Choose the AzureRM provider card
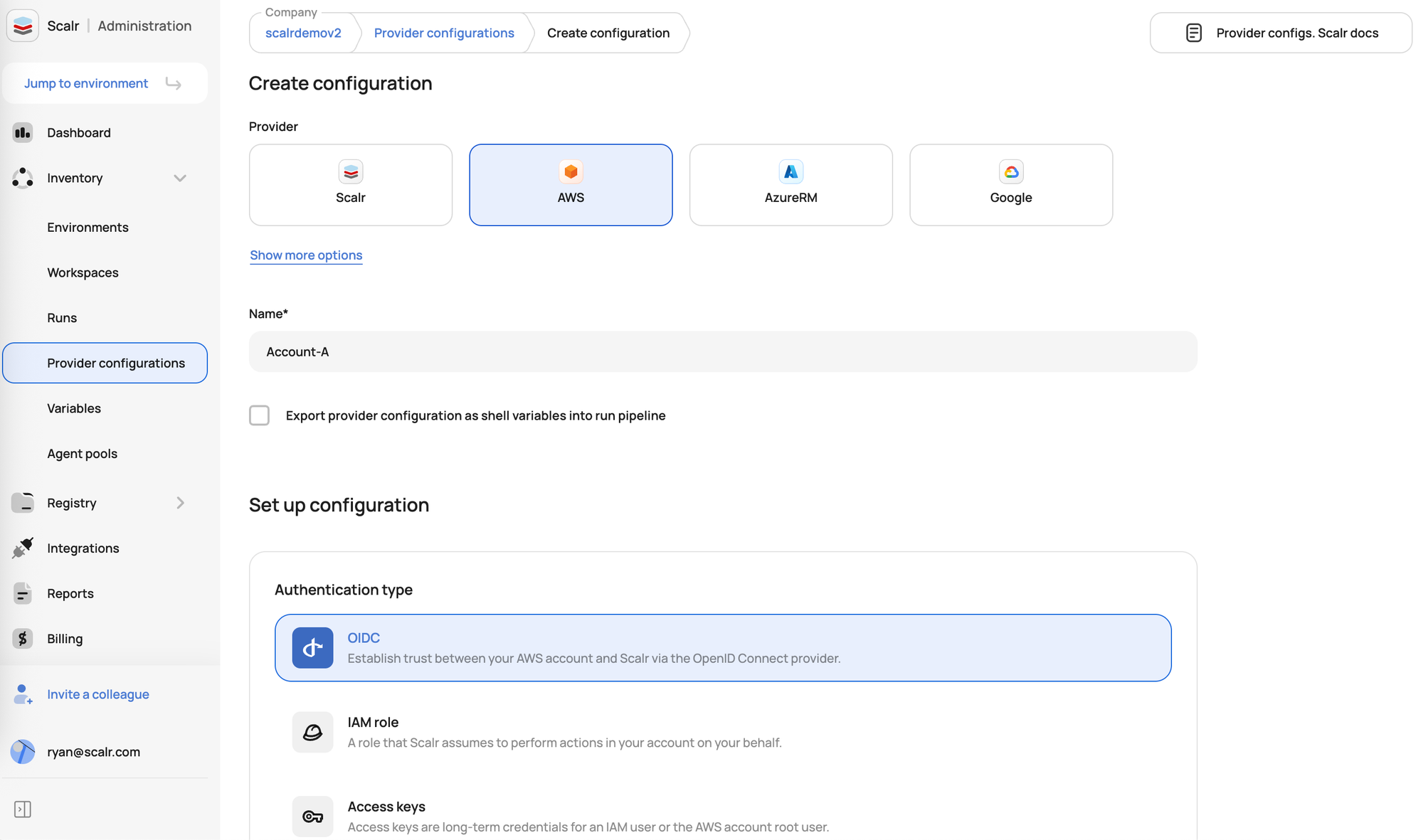Viewport: 1423px width, 840px height. (x=791, y=185)
